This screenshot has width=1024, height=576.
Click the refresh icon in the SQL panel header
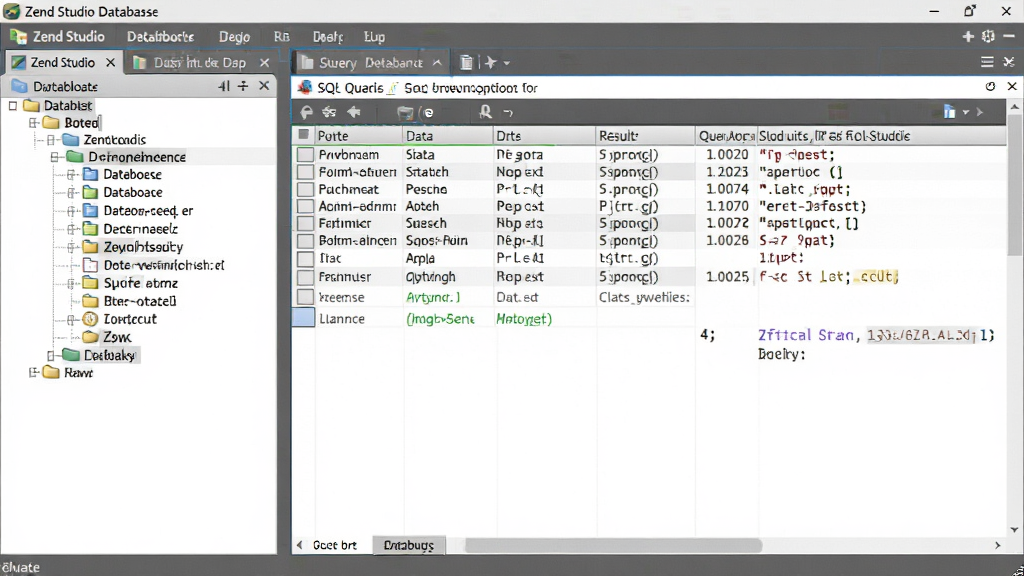(990, 86)
